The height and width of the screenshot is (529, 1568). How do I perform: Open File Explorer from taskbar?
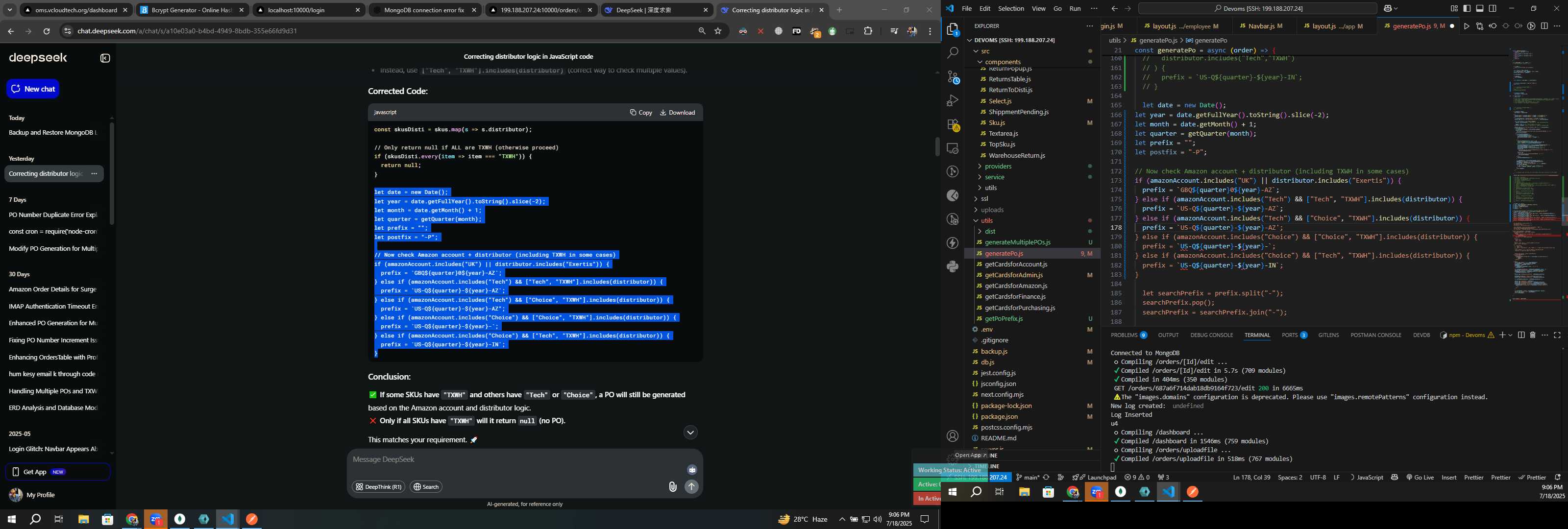pyautogui.click(x=83, y=519)
